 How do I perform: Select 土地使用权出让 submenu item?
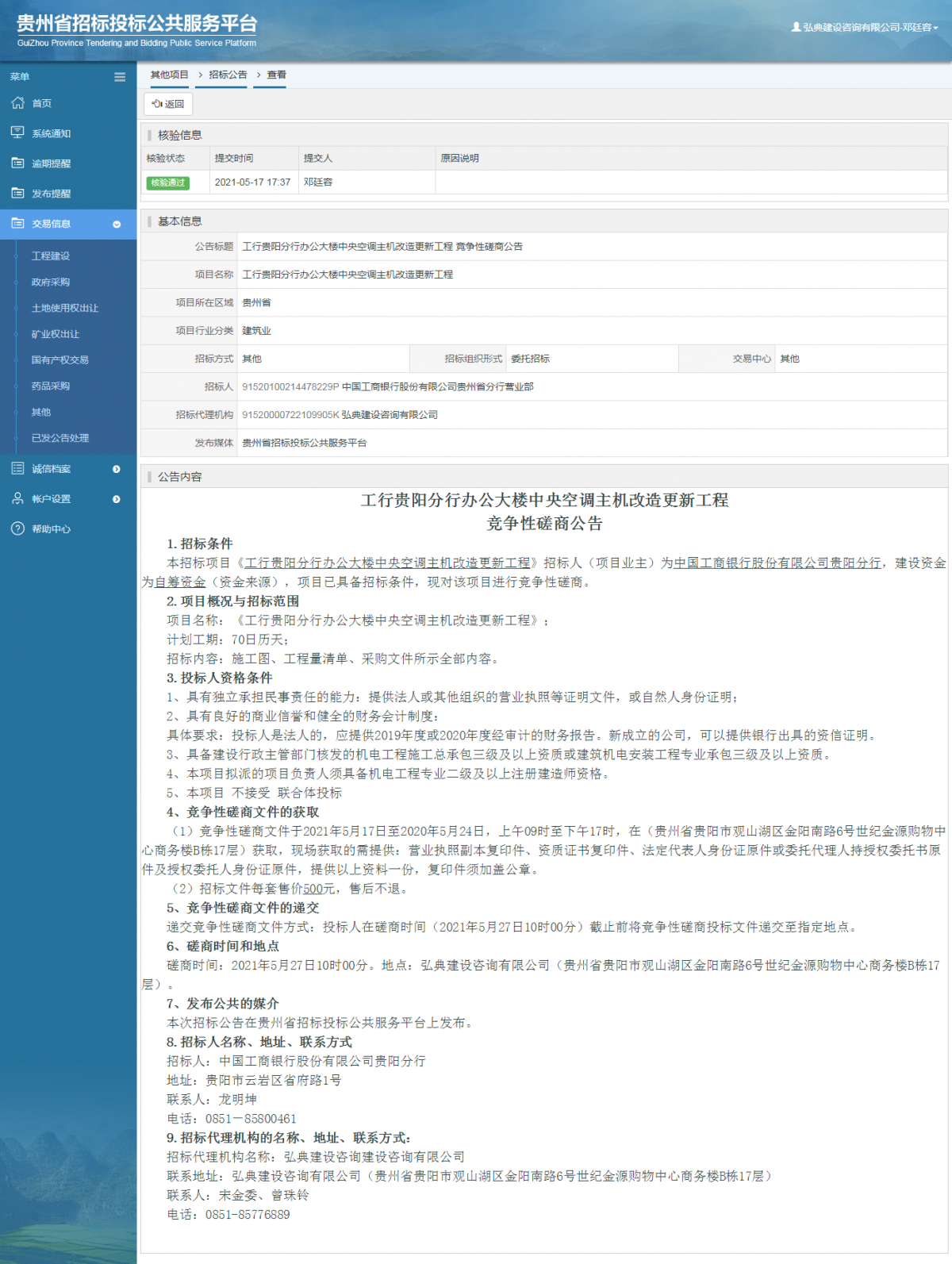pyautogui.click(x=65, y=308)
